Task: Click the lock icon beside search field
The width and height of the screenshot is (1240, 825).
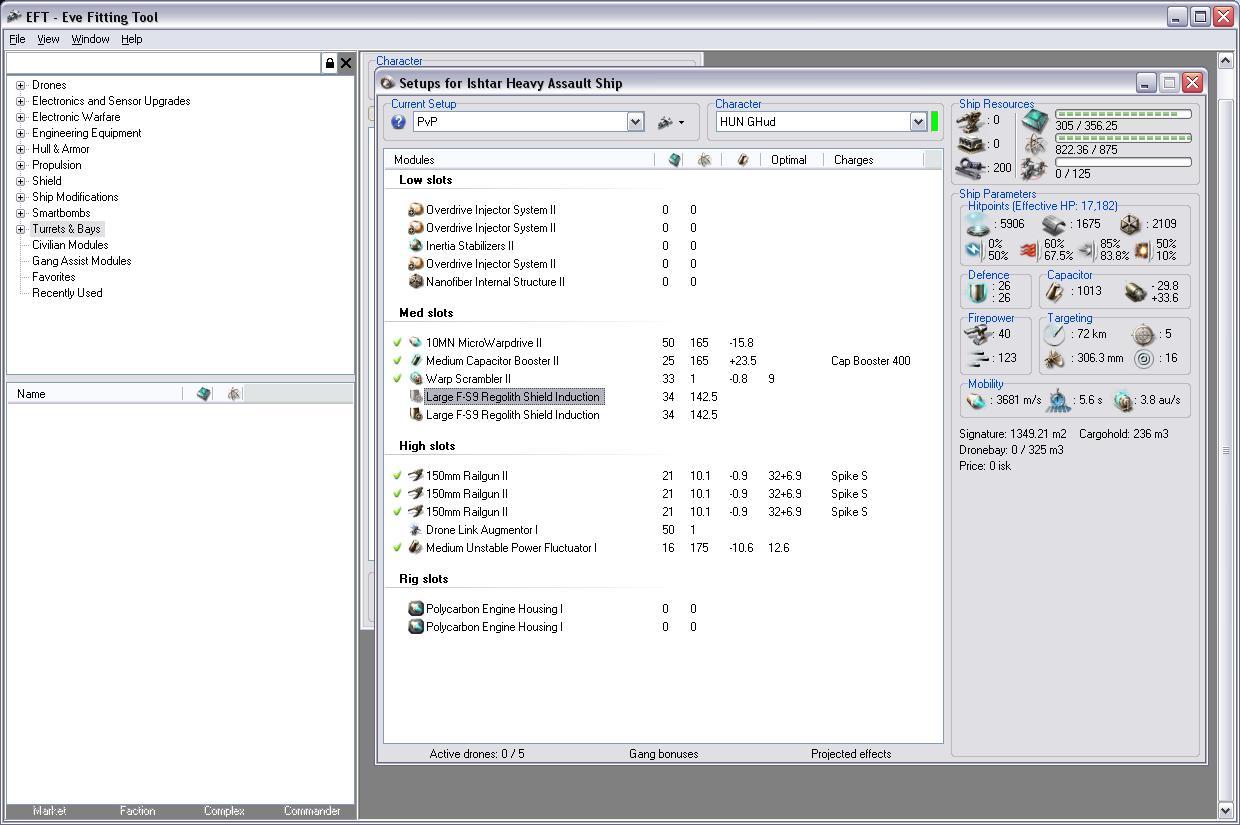Action: [329, 63]
